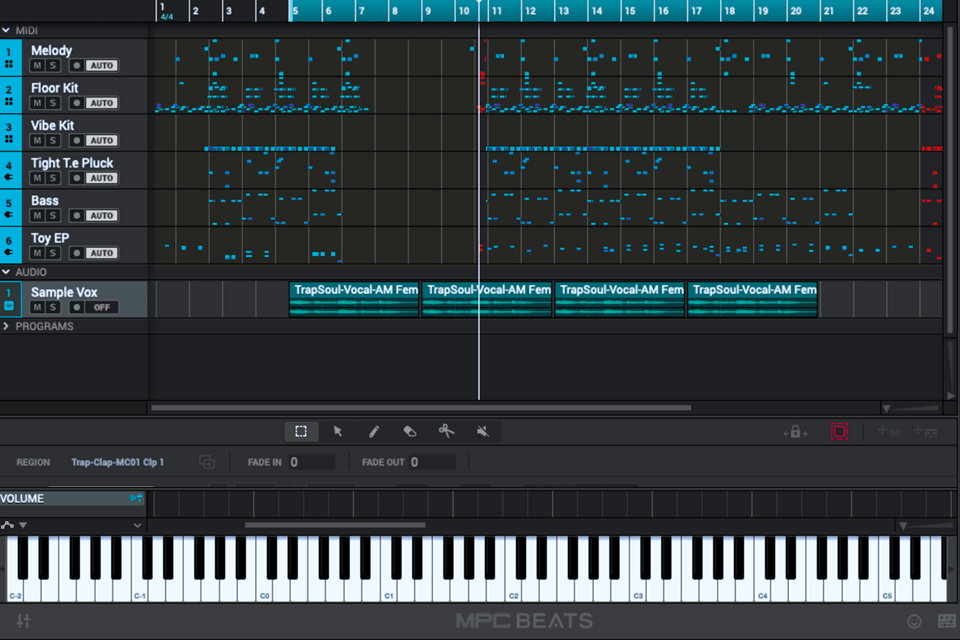Pick the pencil draw tool

point(373,431)
